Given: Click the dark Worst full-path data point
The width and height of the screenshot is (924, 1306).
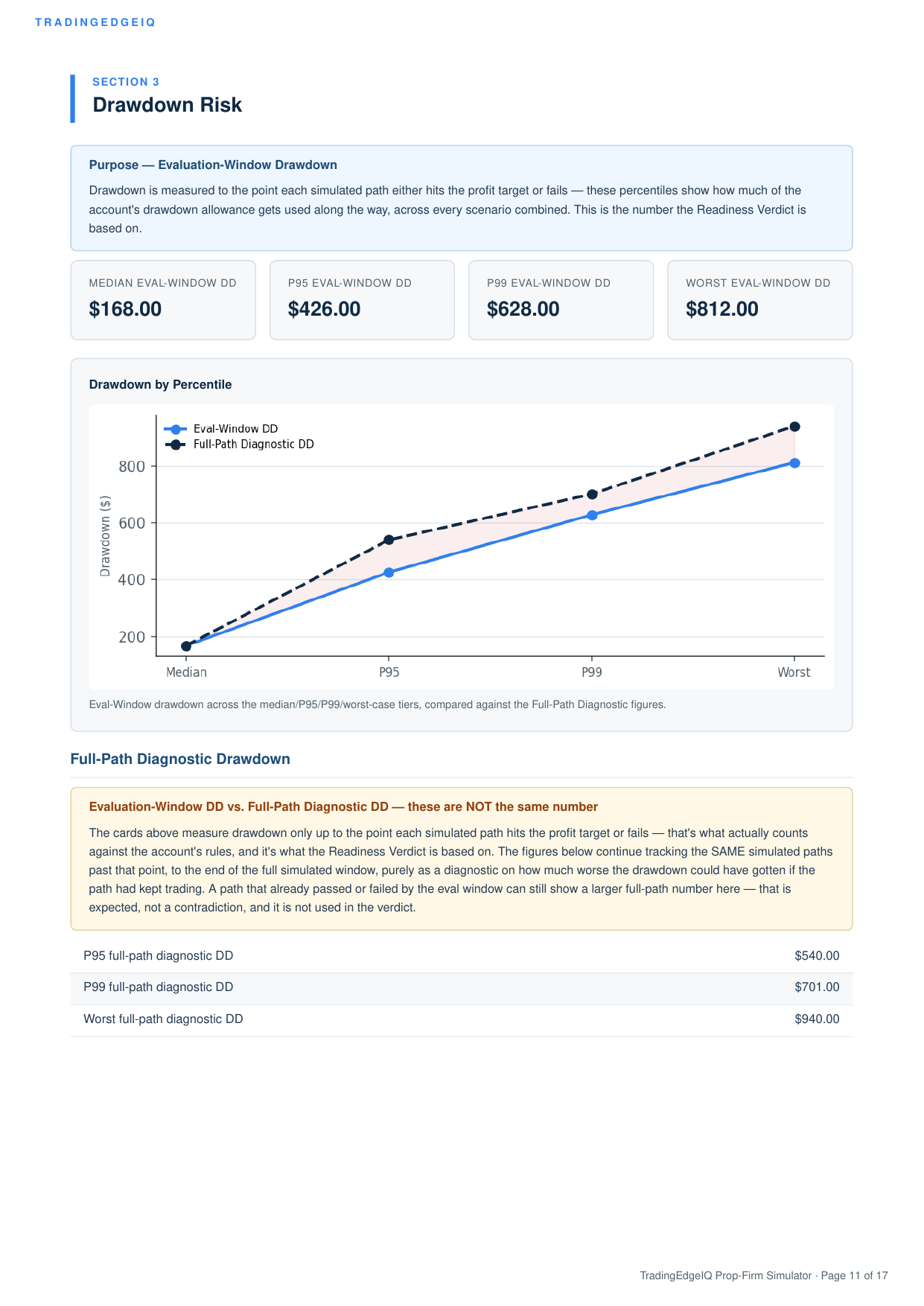Looking at the screenshot, I should [x=794, y=427].
